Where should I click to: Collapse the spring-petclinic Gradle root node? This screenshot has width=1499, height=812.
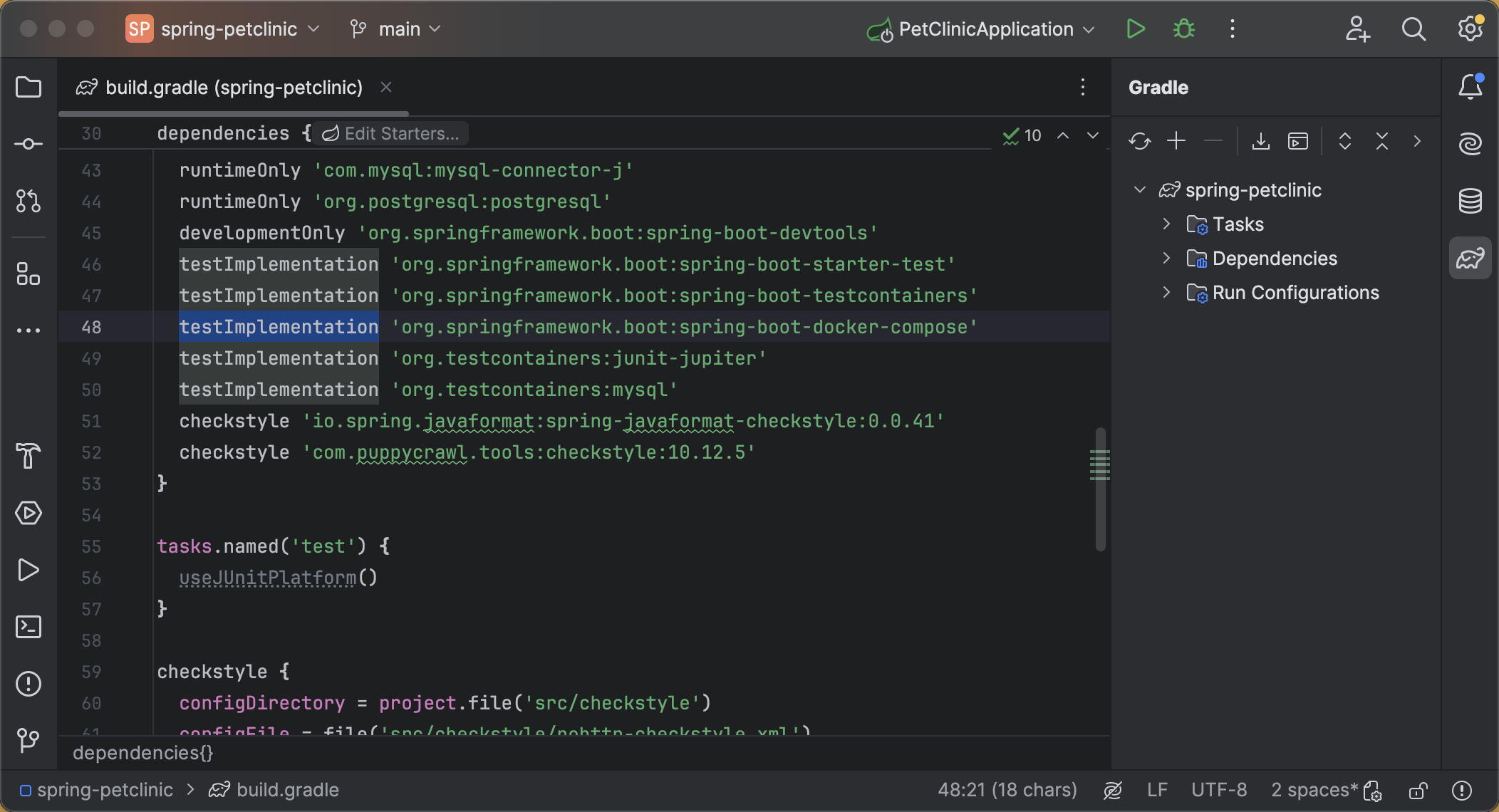click(1139, 189)
